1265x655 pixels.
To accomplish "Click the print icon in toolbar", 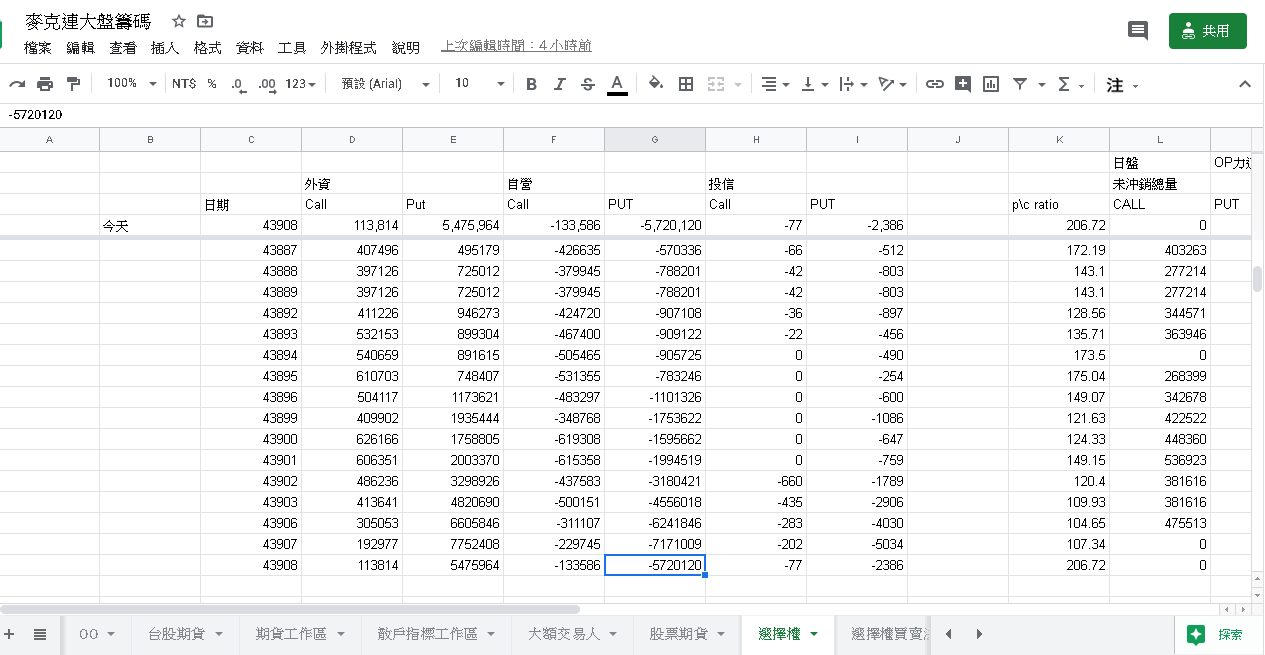I will pyautogui.click(x=45, y=84).
